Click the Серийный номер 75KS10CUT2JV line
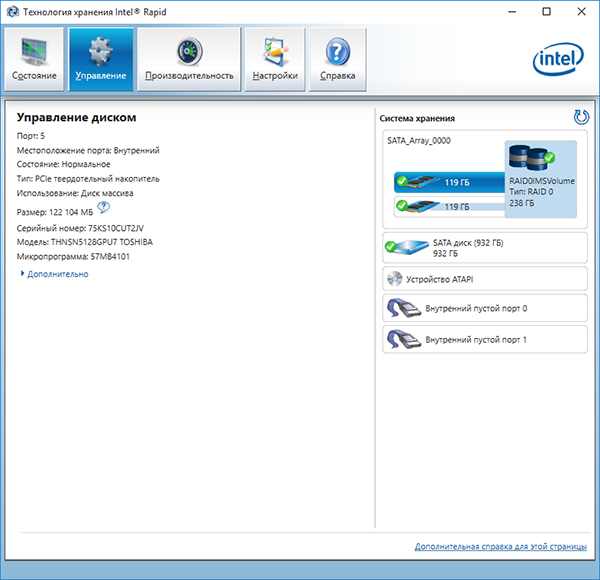 point(80,228)
